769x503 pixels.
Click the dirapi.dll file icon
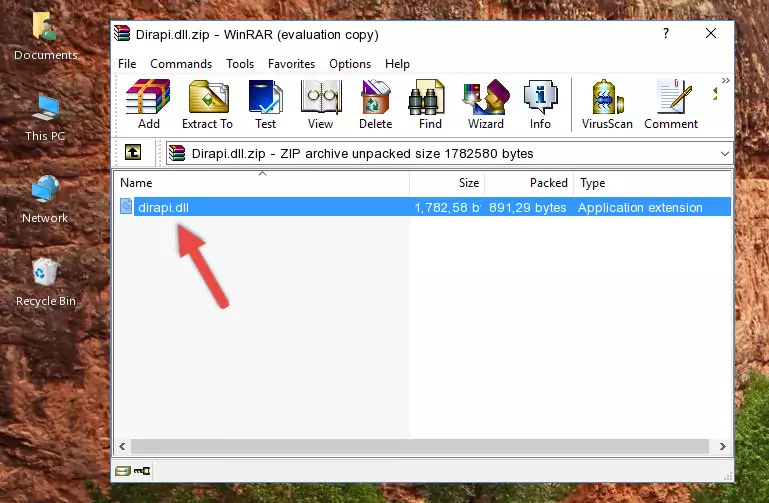coord(126,206)
